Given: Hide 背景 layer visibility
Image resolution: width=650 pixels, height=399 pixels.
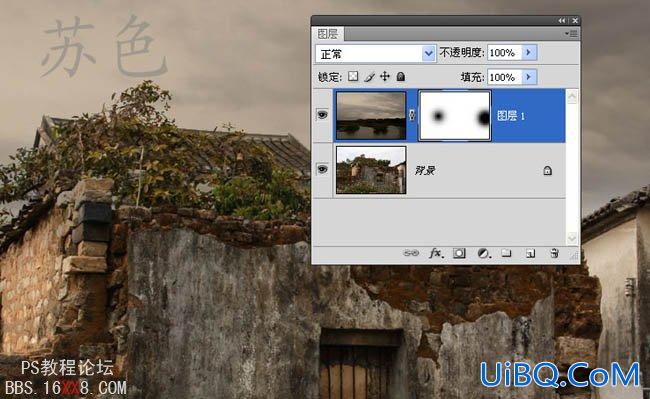Looking at the screenshot, I should pos(322,169).
